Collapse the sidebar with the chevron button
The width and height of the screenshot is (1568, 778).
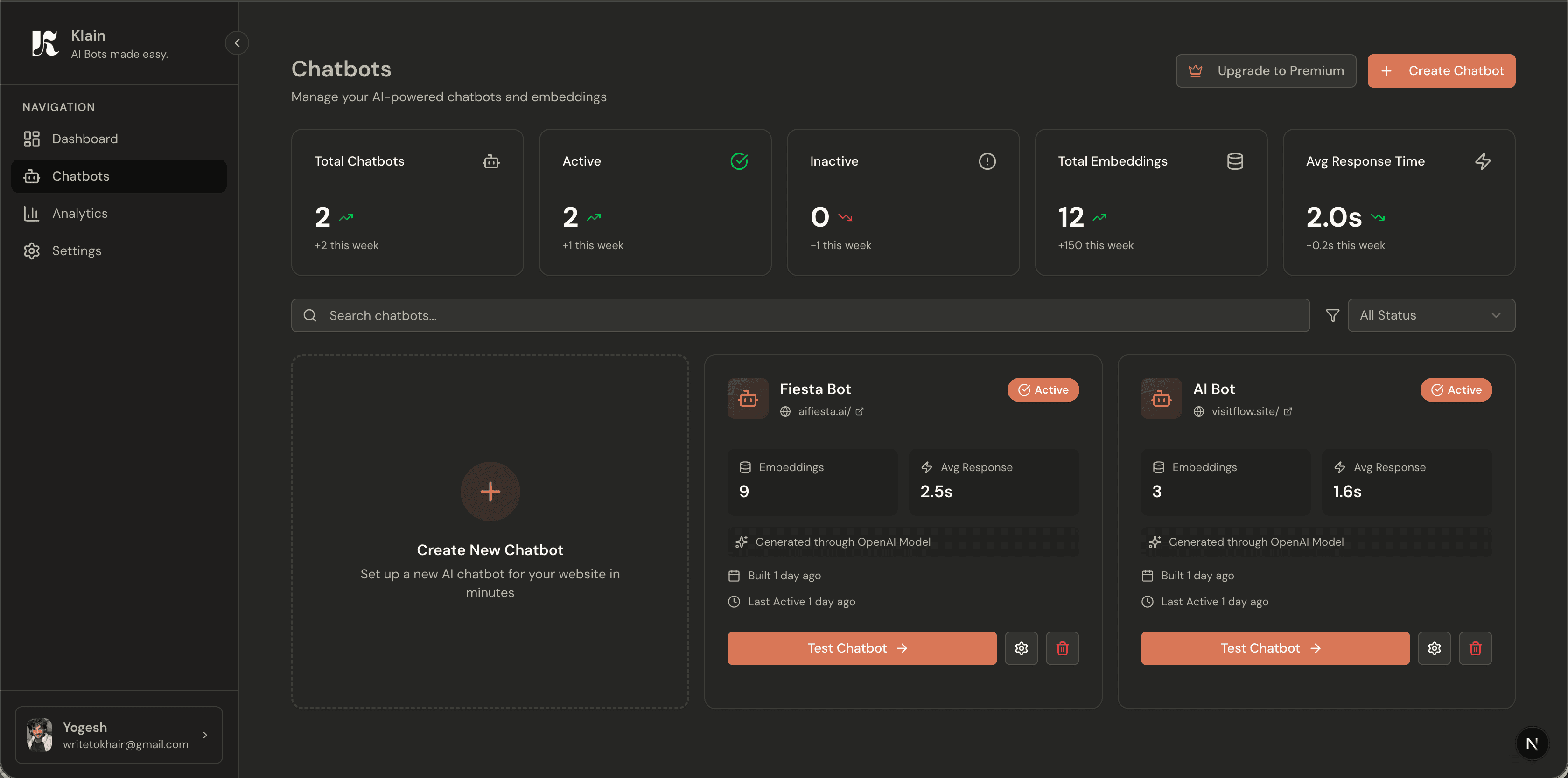(238, 42)
